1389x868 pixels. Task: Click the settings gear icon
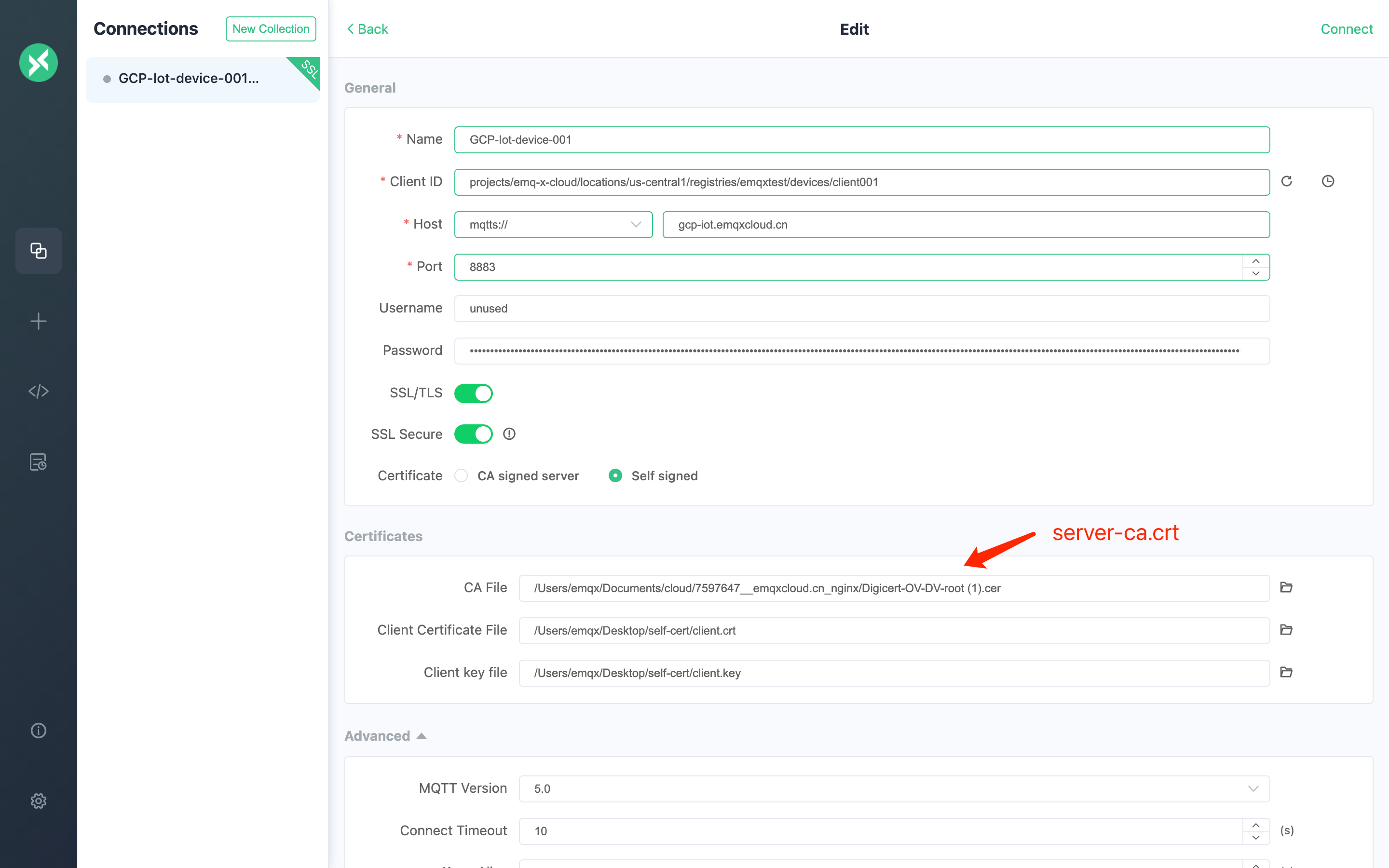38,800
